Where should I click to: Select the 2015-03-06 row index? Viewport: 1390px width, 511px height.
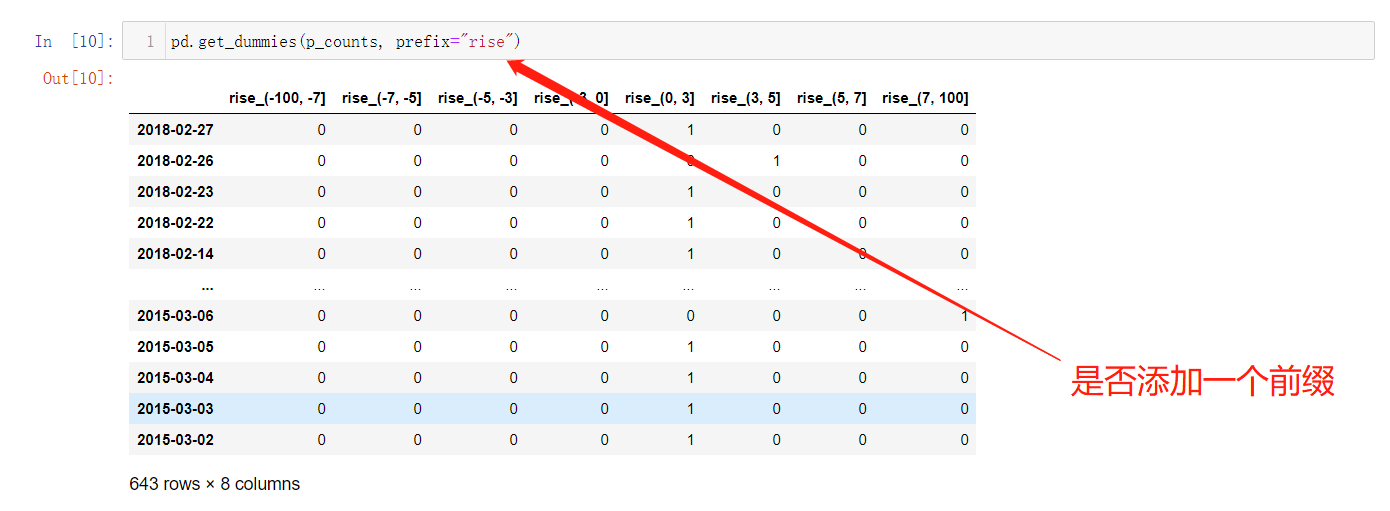click(x=175, y=316)
